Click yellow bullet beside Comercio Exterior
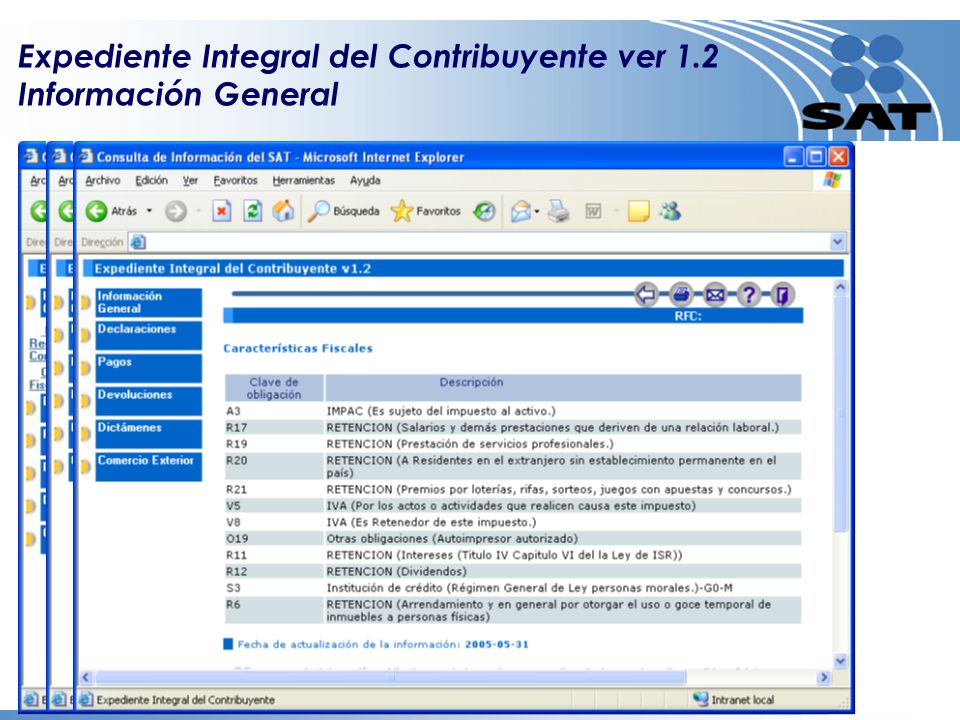960x720 pixels. 85,467
